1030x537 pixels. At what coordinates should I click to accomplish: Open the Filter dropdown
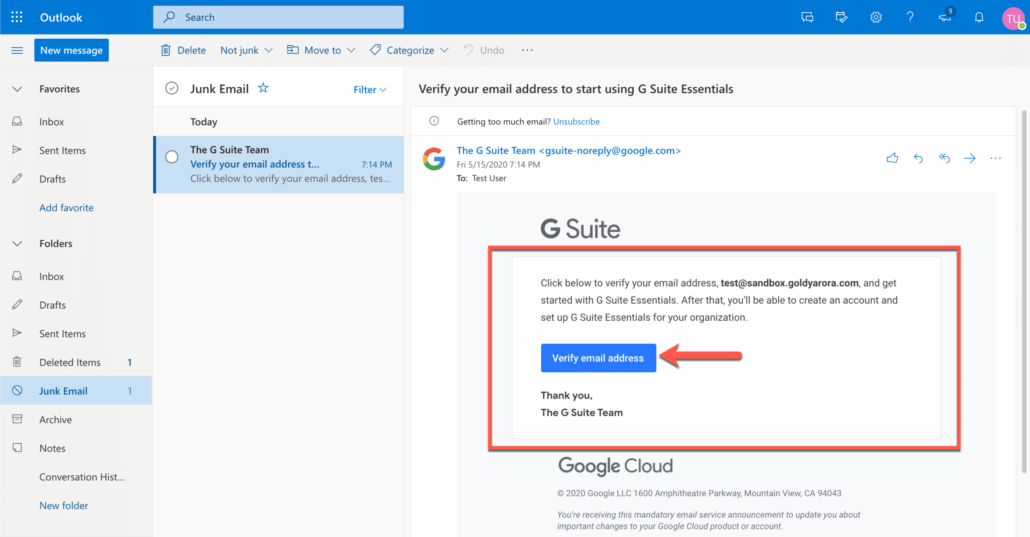(x=370, y=89)
